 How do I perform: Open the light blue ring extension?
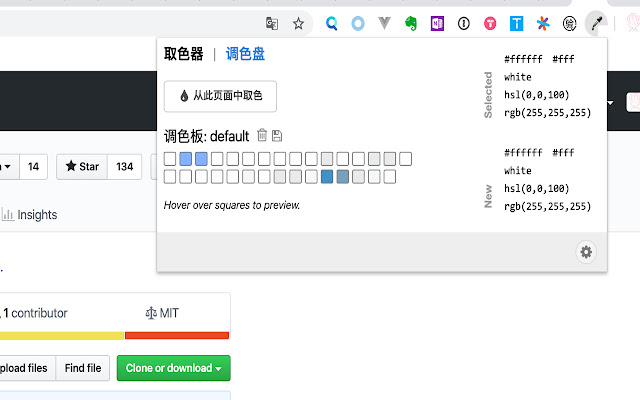tap(358, 23)
